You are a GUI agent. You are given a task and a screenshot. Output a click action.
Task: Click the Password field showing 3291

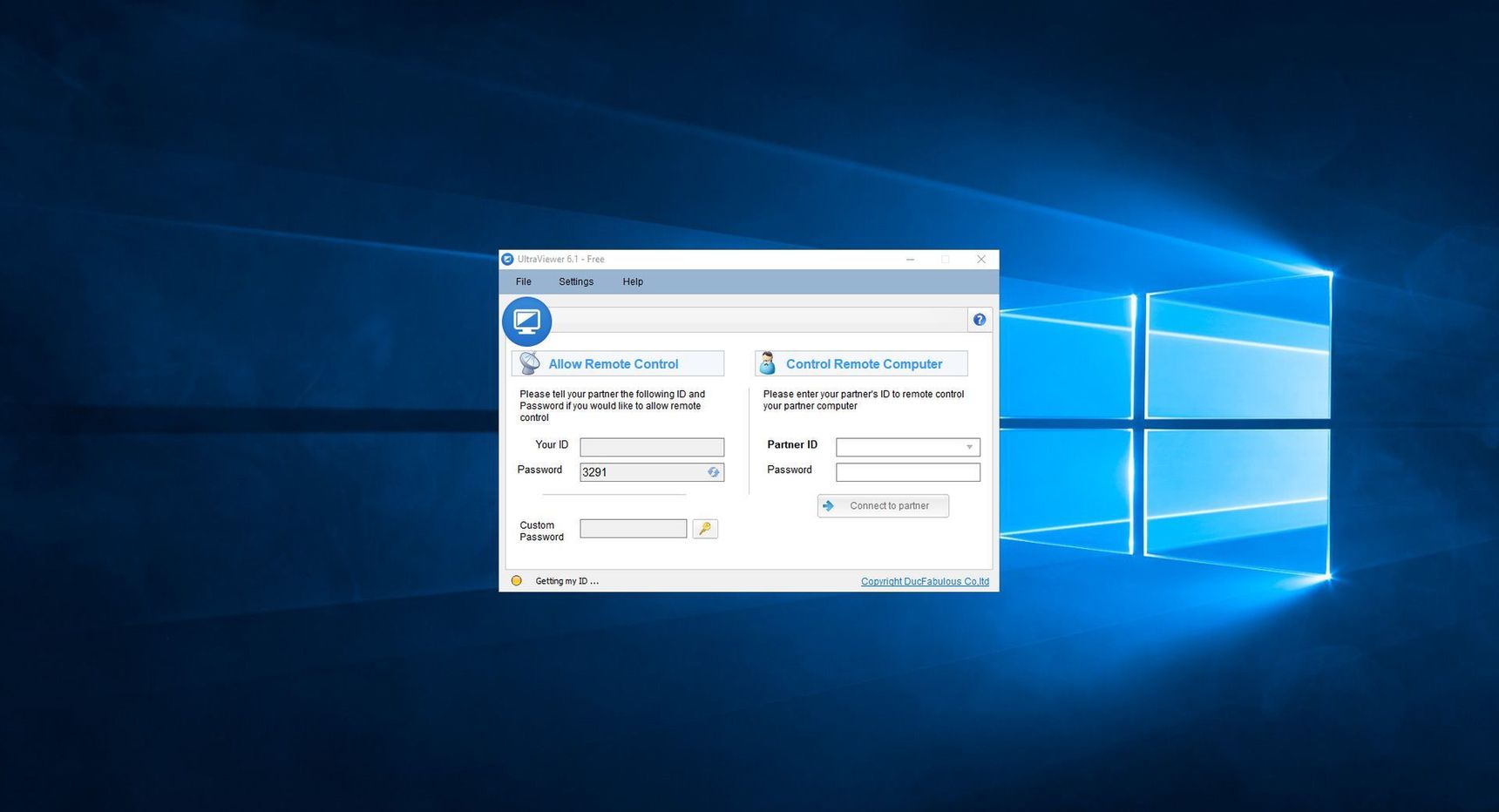[652, 472]
